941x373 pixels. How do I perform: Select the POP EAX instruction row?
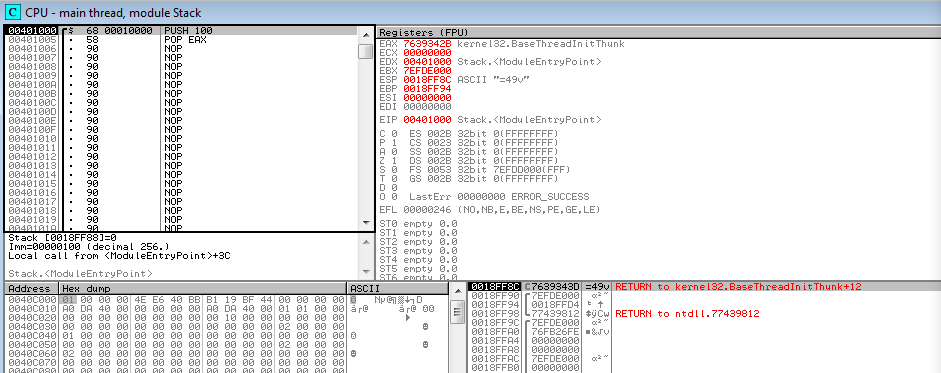[181, 40]
